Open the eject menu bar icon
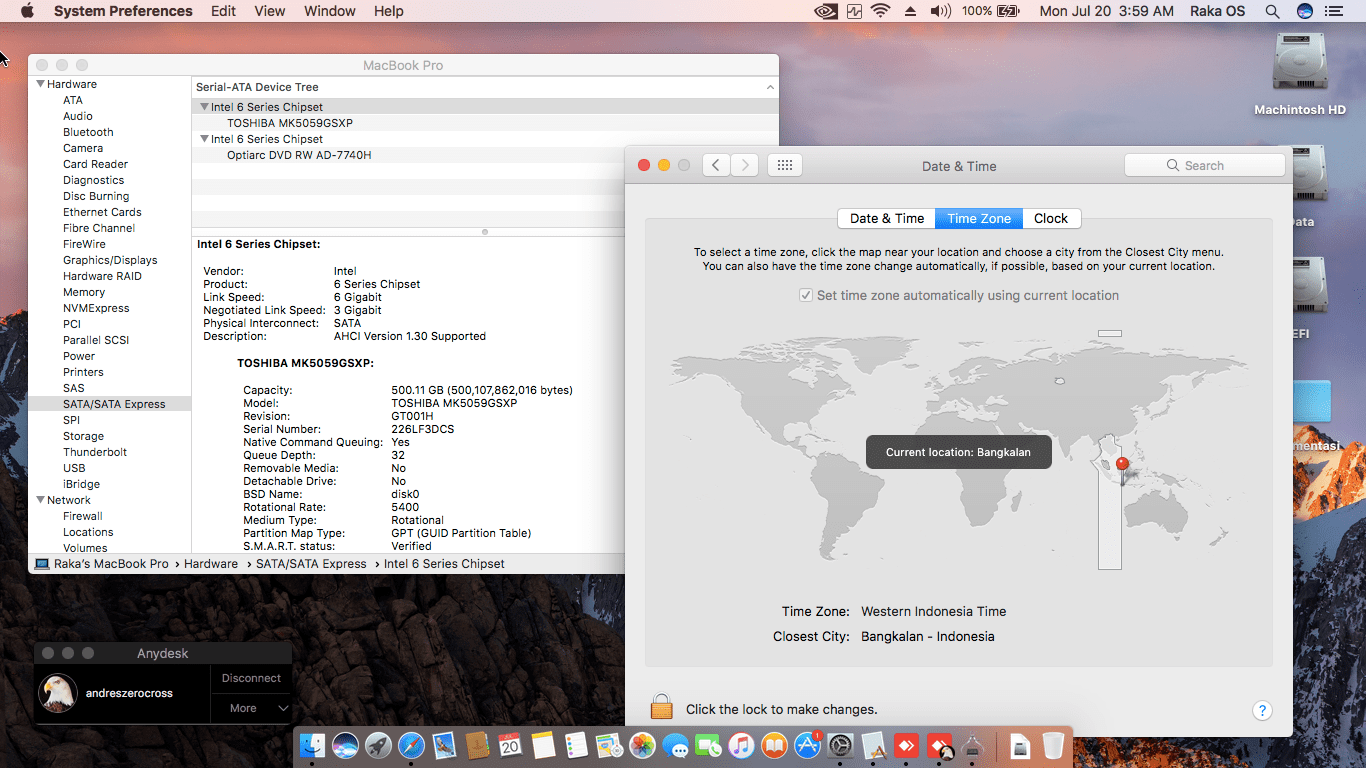Screen dimensions: 1366x768 [x=910, y=11]
